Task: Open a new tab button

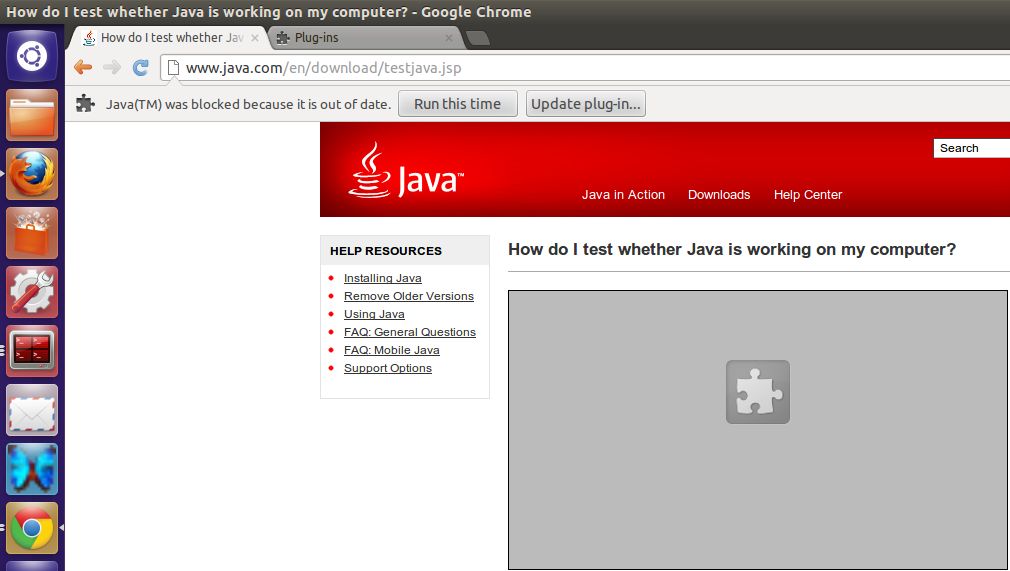Action: coord(477,39)
